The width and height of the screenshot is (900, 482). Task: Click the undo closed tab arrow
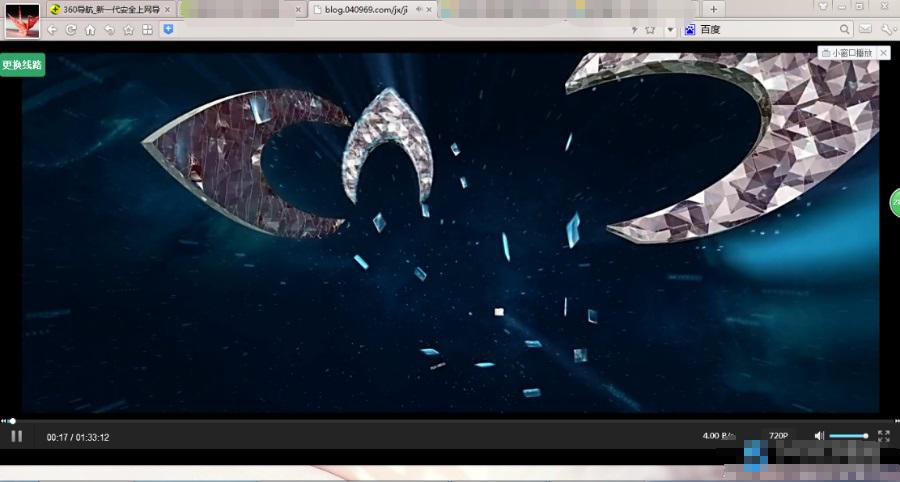click(109, 30)
